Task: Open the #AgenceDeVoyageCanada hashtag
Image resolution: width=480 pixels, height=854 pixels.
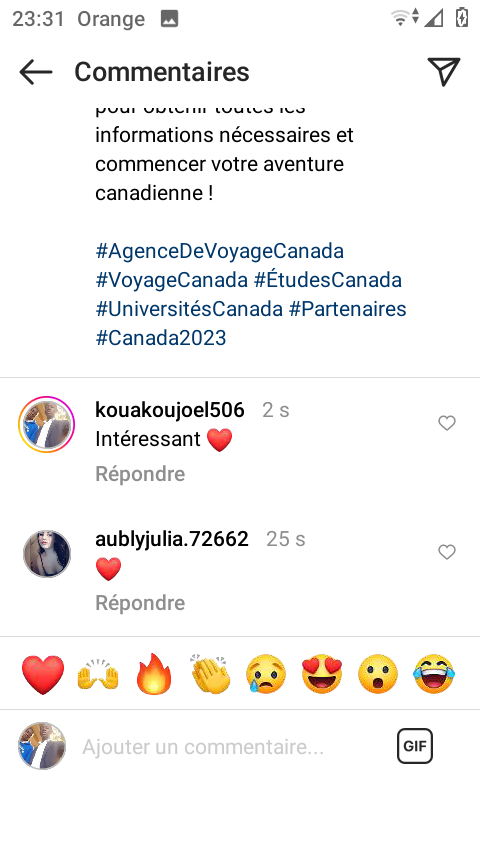Action: pyautogui.click(x=220, y=251)
